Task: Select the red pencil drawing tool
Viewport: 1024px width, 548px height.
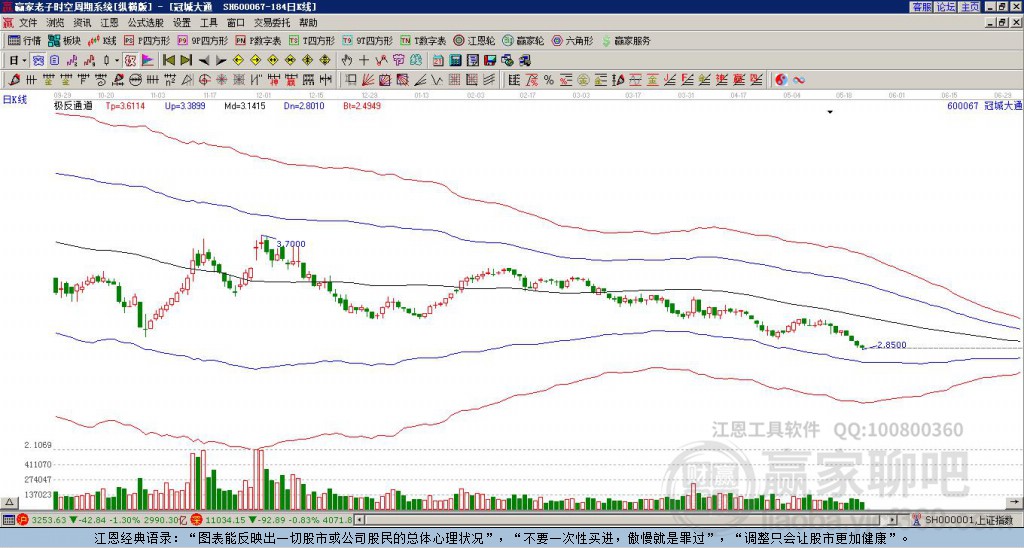Action: click(x=14, y=80)
